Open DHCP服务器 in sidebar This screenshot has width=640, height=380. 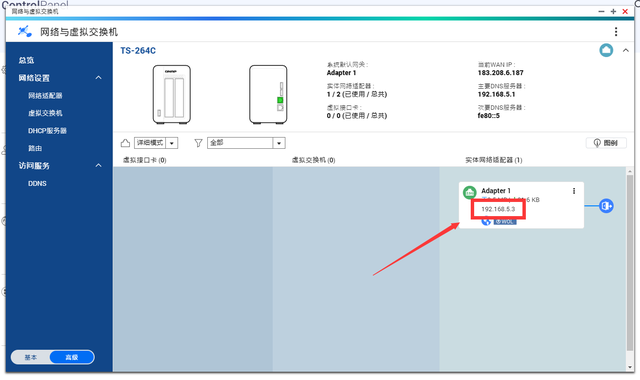click(x=47, y=131)
